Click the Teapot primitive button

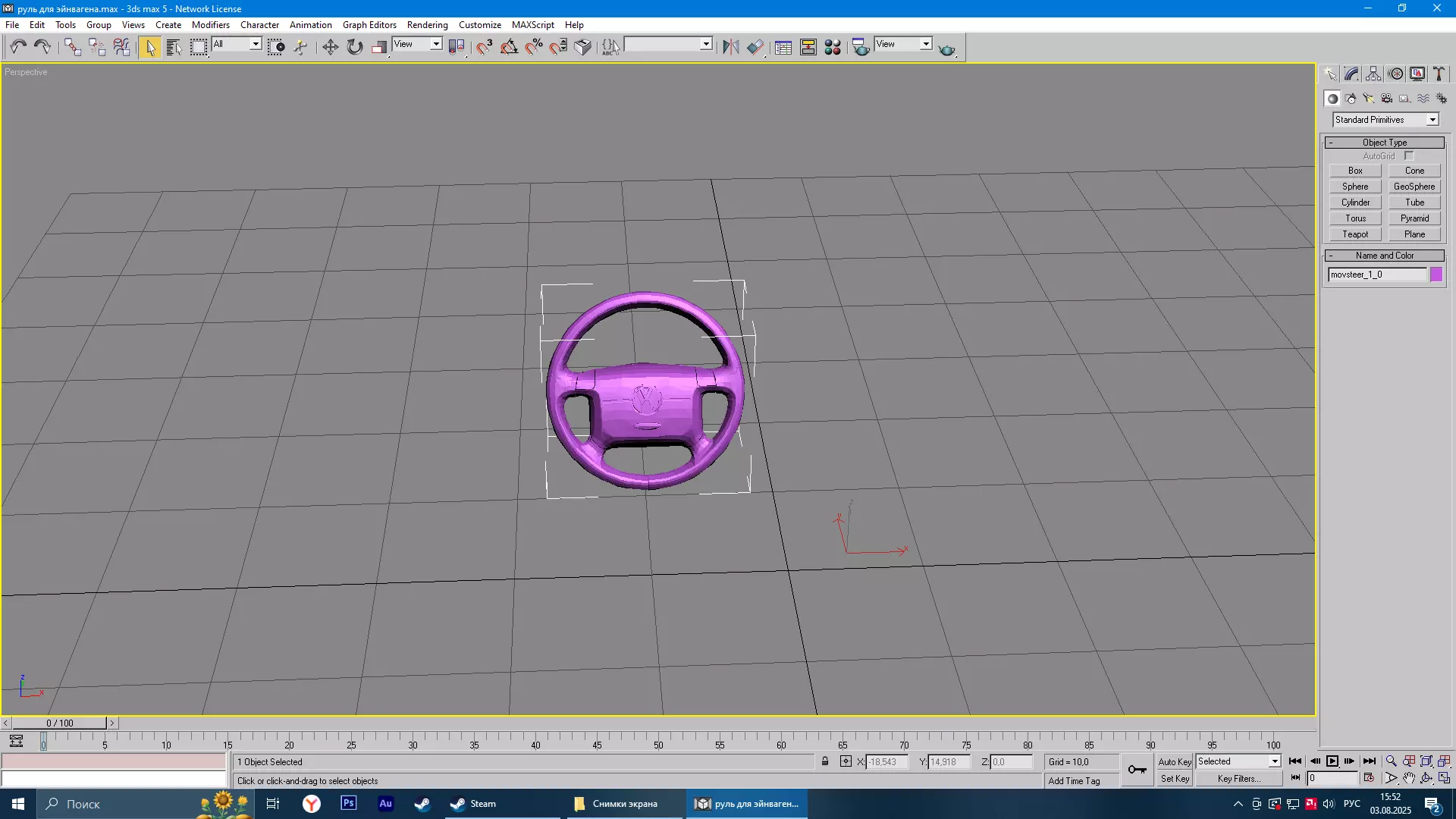pyautogui.click(x=1355, y=234)
